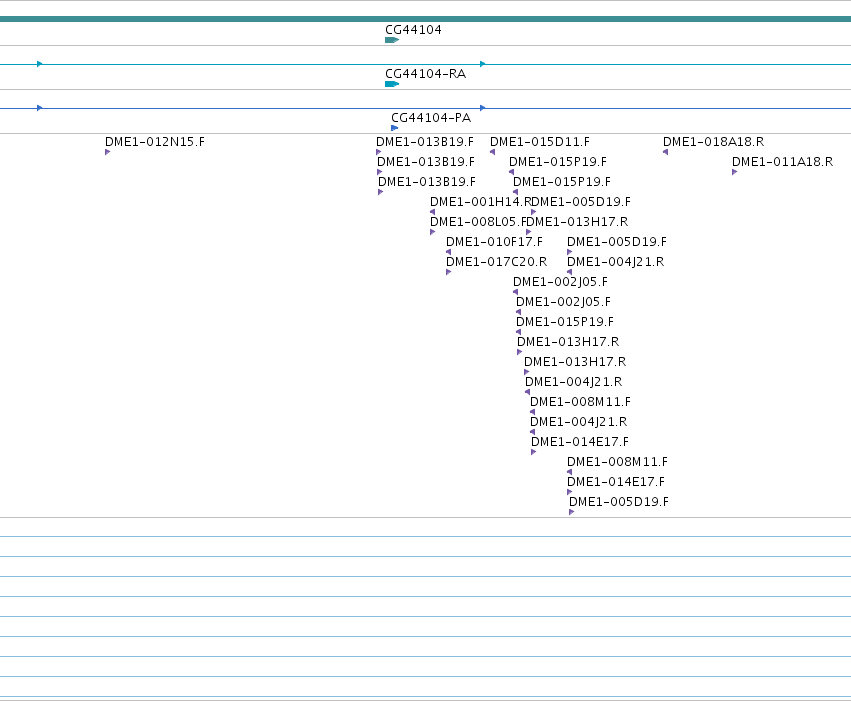This screenshot has height=701, width=851.
Task: Click DME1-013H17.R label beside DME1-008L05.F
Action: pyautogui.click(x=577, y=222)
